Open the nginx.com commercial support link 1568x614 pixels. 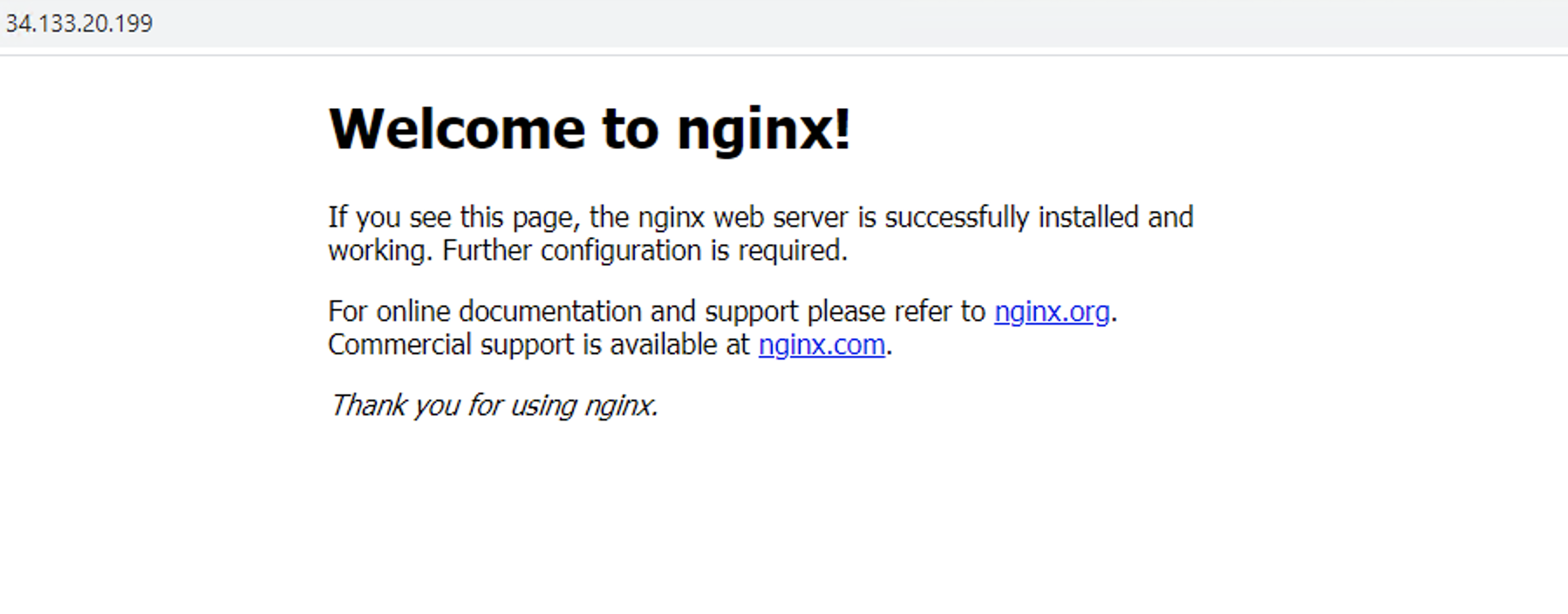[821, 345]
